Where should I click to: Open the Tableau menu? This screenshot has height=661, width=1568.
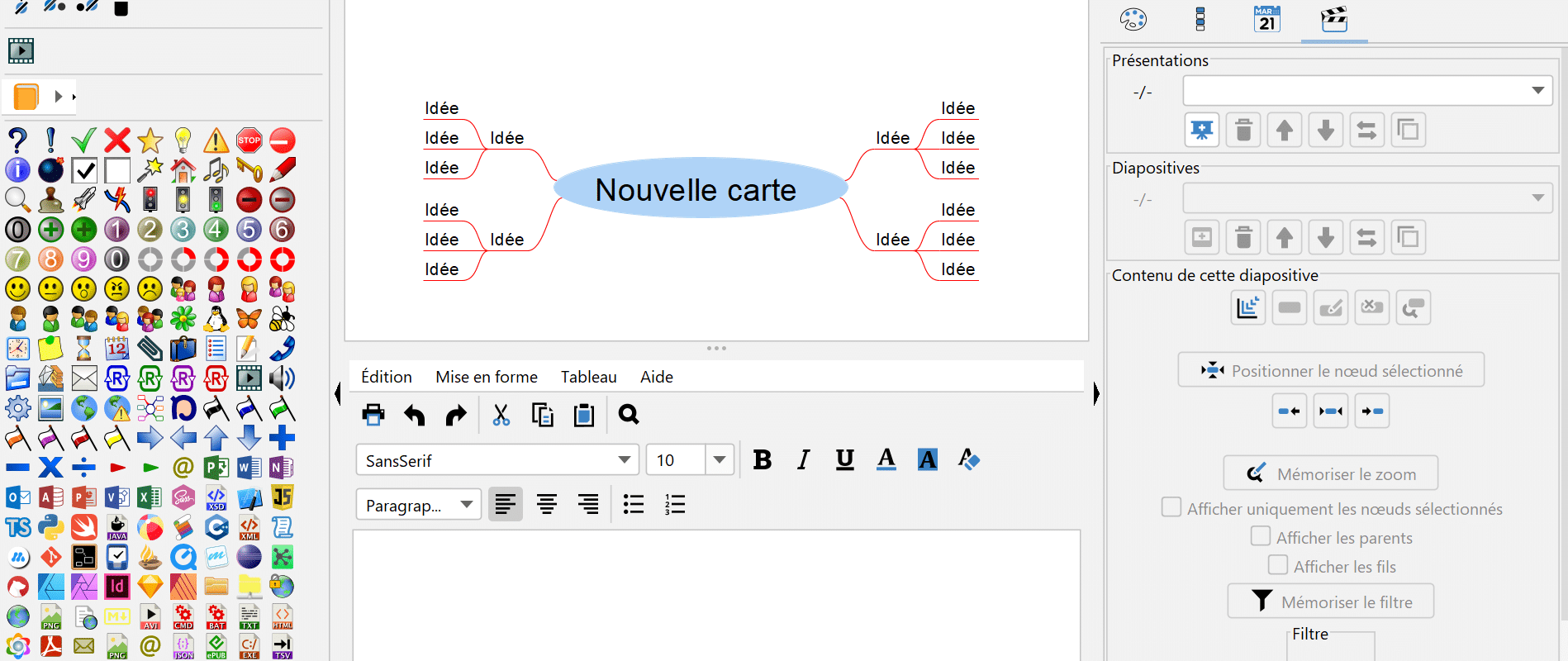pos(588,377)
